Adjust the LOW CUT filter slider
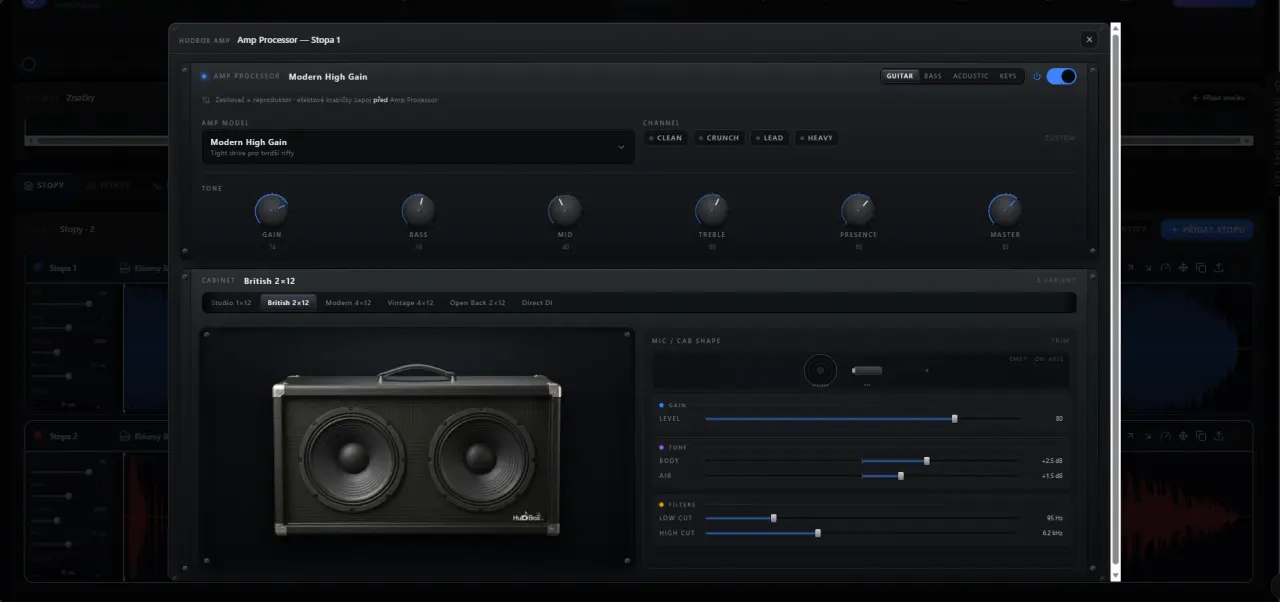The width and height of the screenshot is (1280, 602). (x=862, y=518)
